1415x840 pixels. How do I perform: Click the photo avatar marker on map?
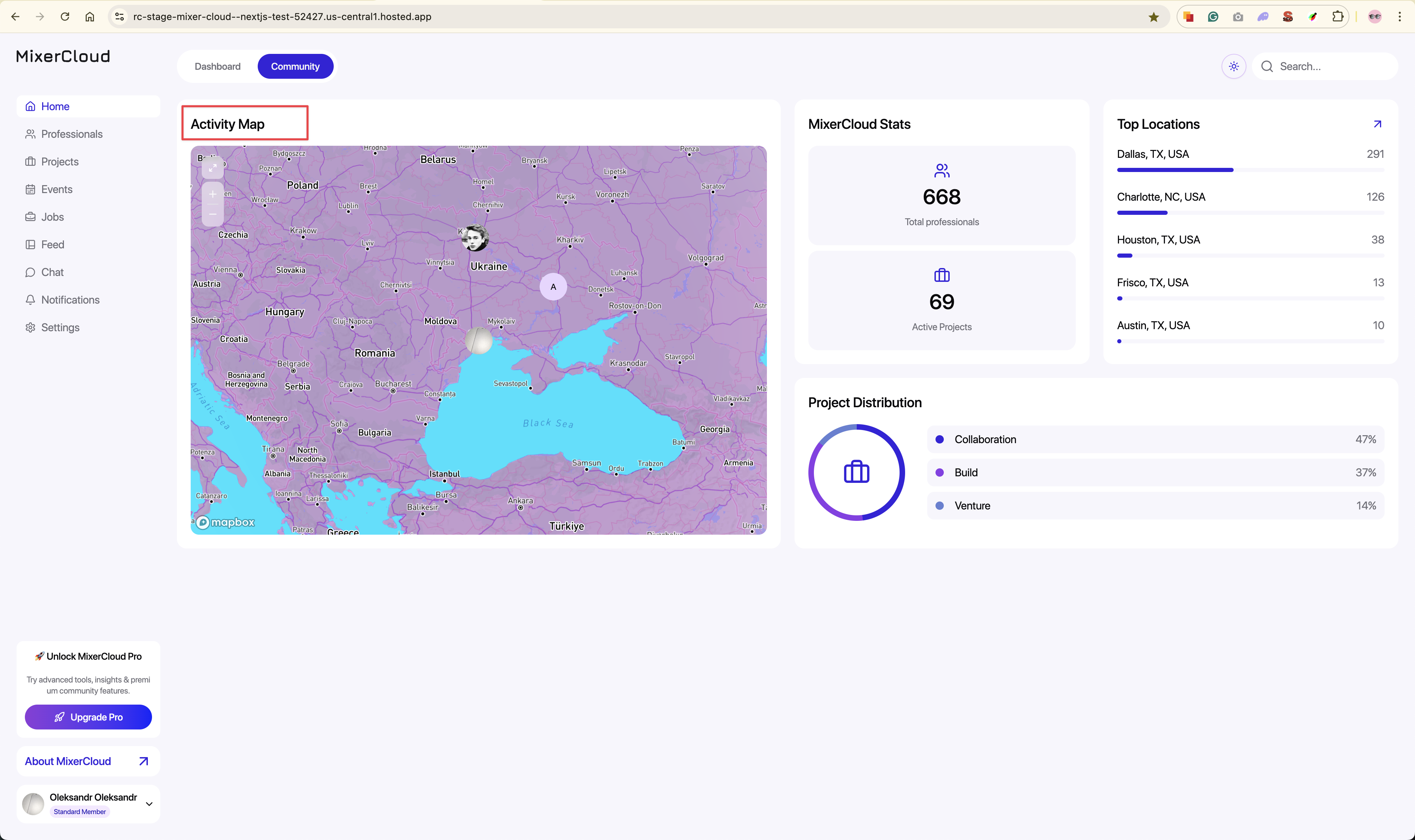475,238
